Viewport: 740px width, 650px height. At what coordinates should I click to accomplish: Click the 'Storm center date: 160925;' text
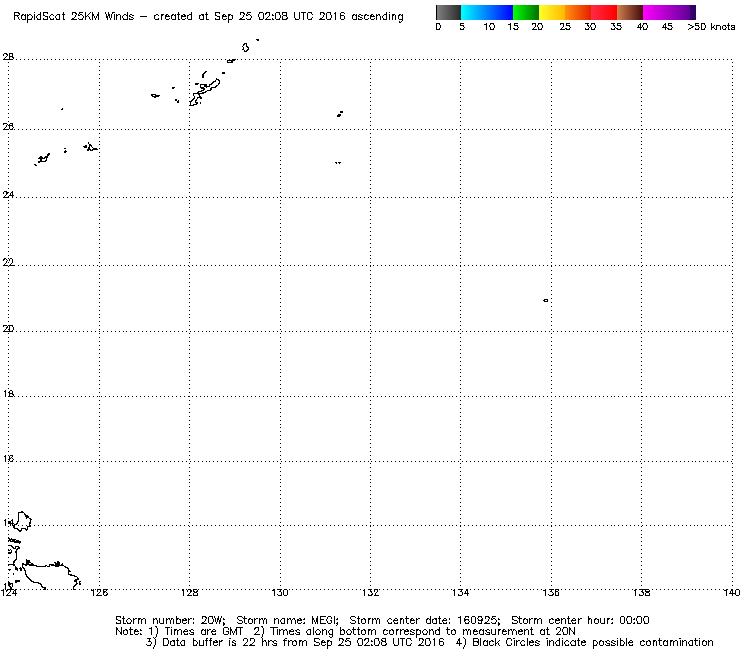pyautogui.click(x=425, y=620)
